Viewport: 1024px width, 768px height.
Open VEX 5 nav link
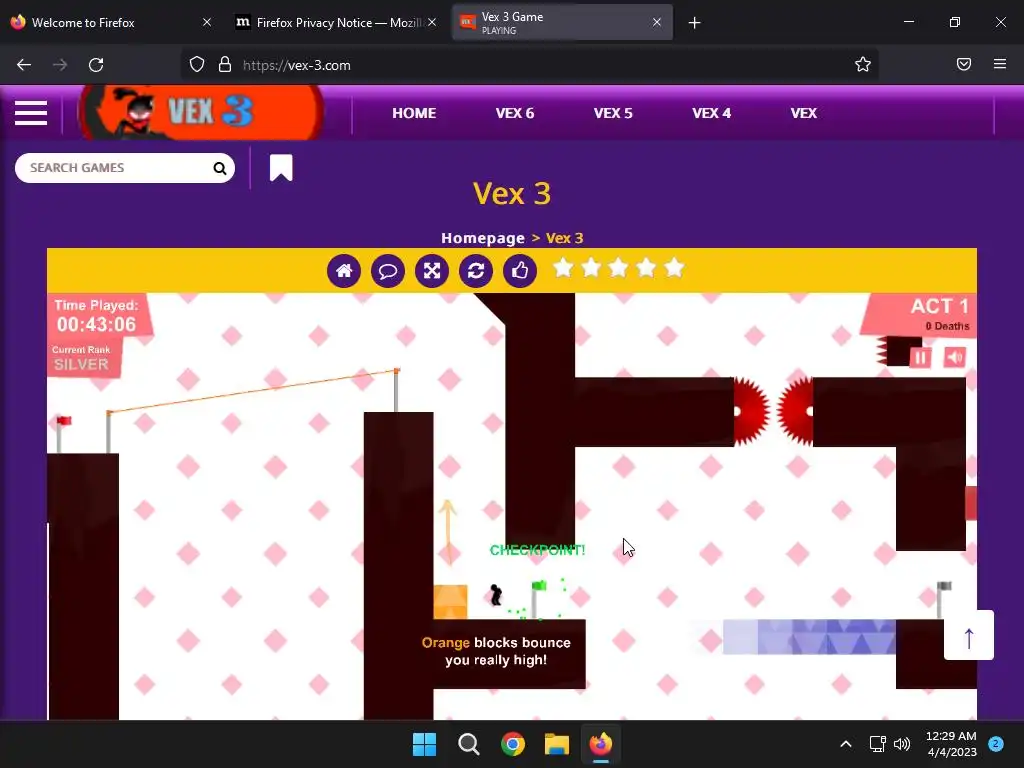tap(613, 113)
